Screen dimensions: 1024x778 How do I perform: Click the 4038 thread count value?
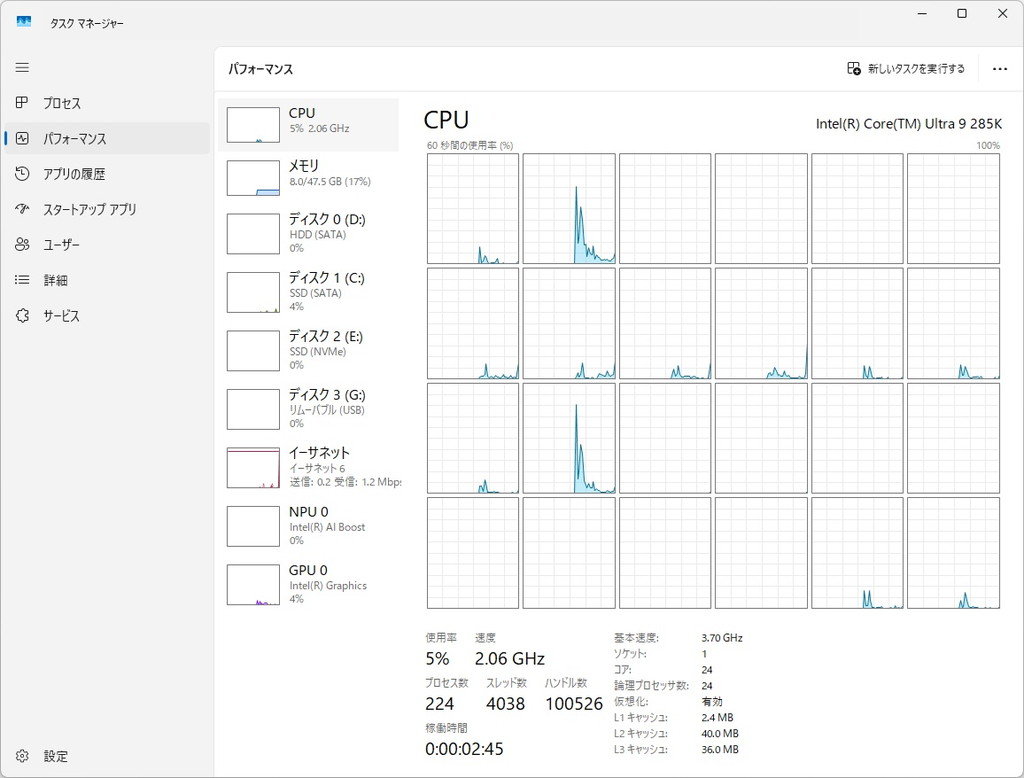505,704
